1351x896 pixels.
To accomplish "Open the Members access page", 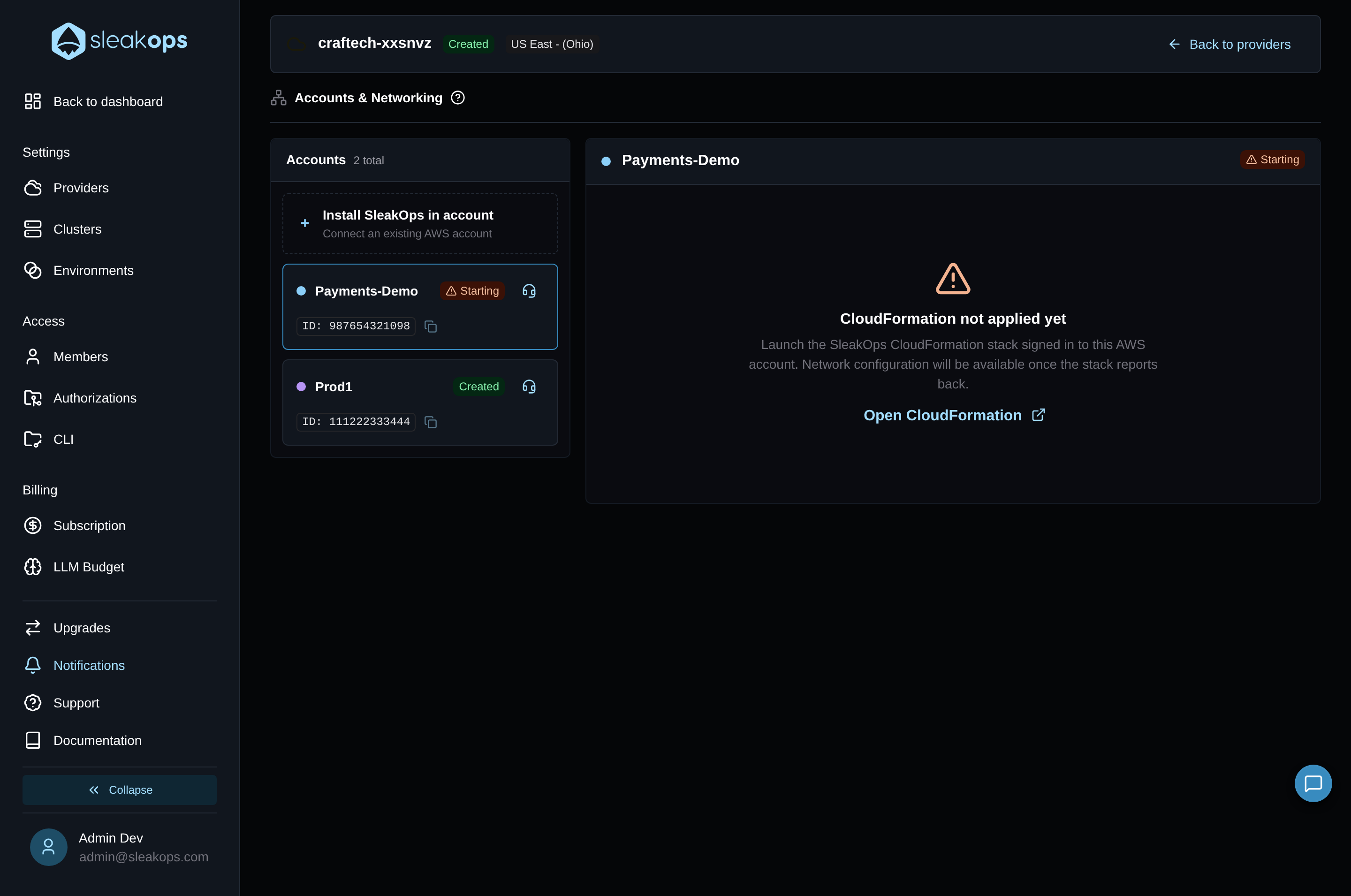I will click(x=66, y=357).
